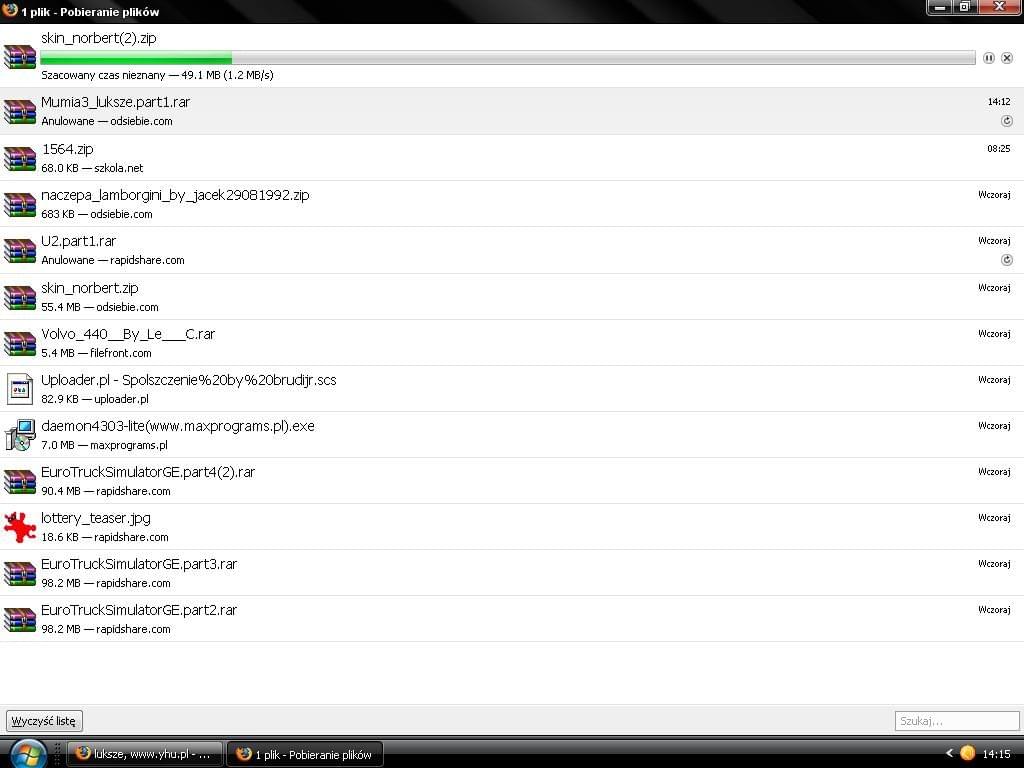Screen dimensions: 1024x768
Task: Click the skin_norbert.zip archive icon
Action: (20, 297)
